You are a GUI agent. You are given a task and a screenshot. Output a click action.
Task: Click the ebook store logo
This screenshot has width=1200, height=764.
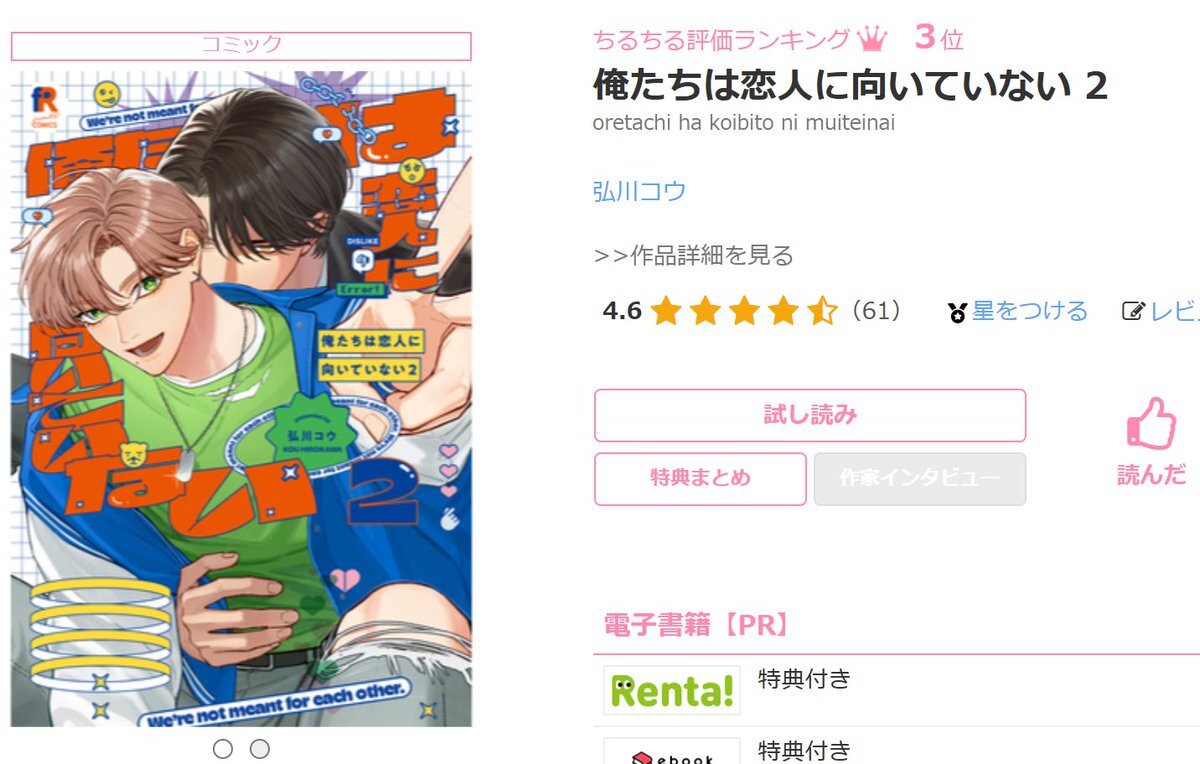pyautogui.click(x=672, y=752)
